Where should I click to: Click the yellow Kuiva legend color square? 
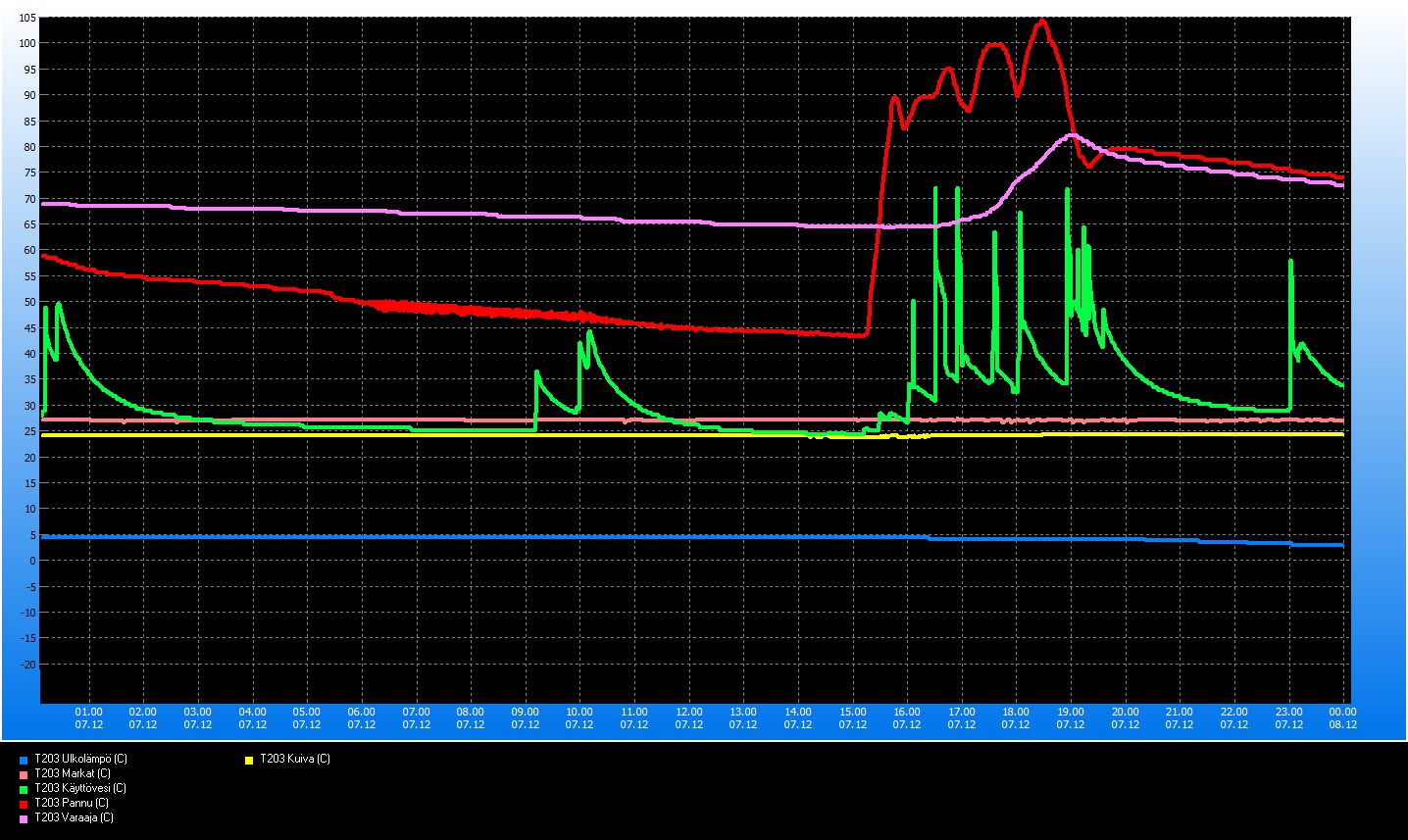pyautogui.click(x=249, y=760)
